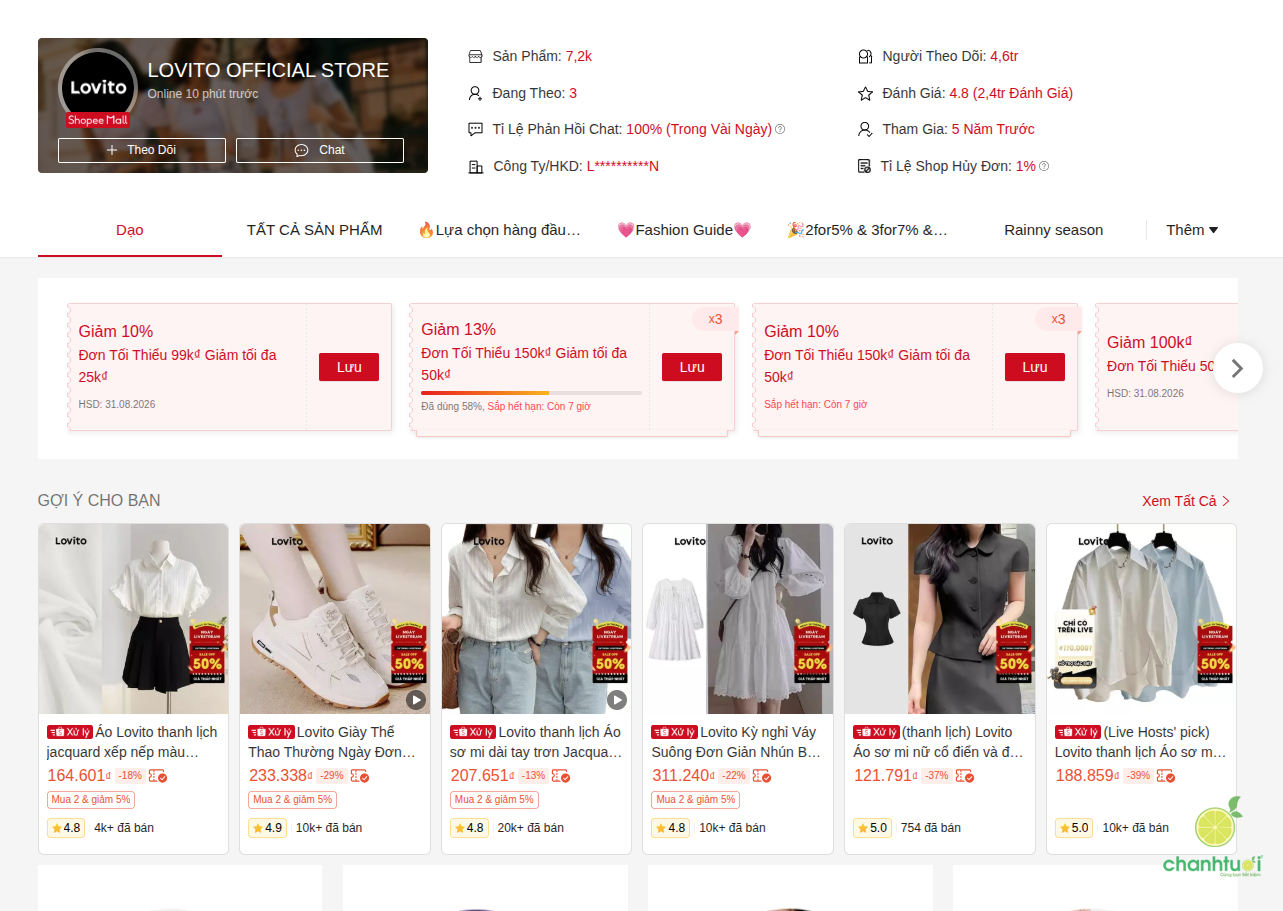Play video on the Lovito sneakers thumbnail
The image size is (1283, 911).
[x=416, y=700]
